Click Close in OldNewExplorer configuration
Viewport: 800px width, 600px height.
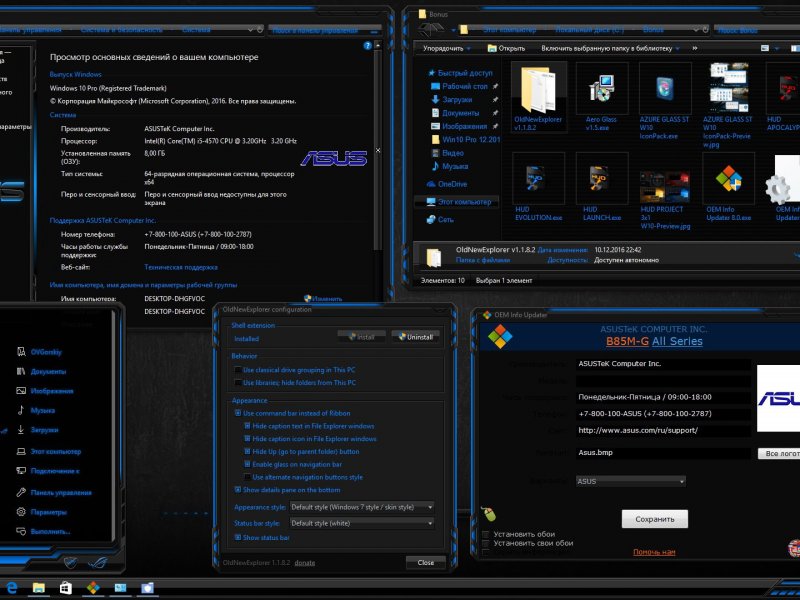point(426,562)
